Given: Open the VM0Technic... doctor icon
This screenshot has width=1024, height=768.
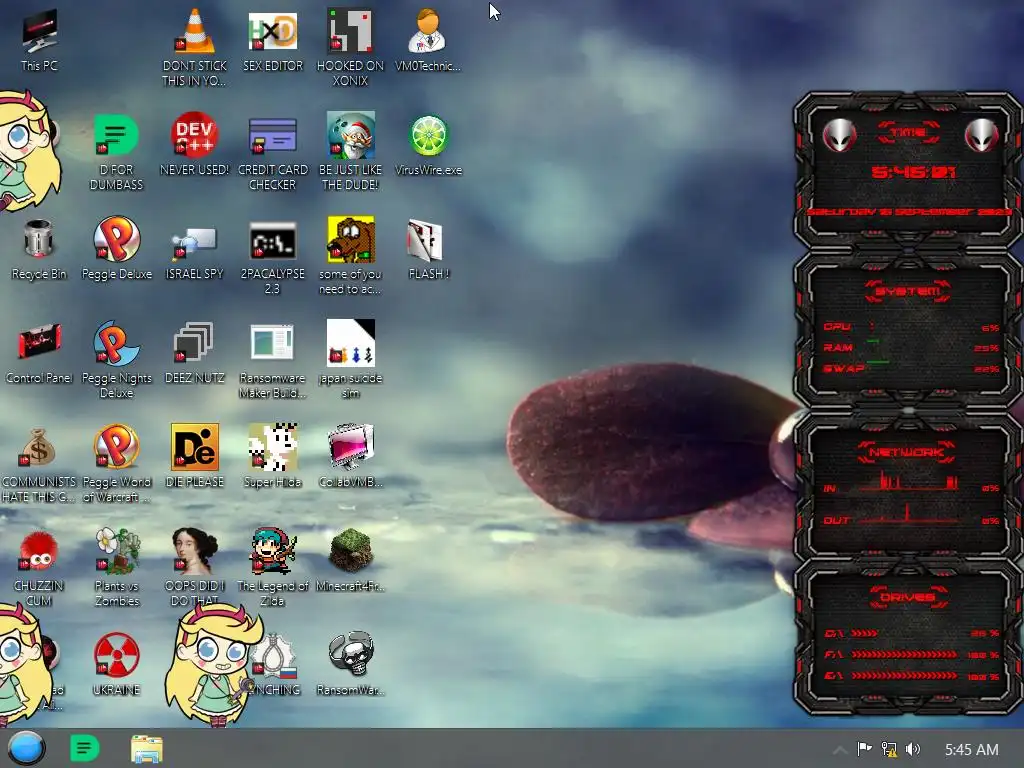Looking at the screenshot, I should coord(428,40).
